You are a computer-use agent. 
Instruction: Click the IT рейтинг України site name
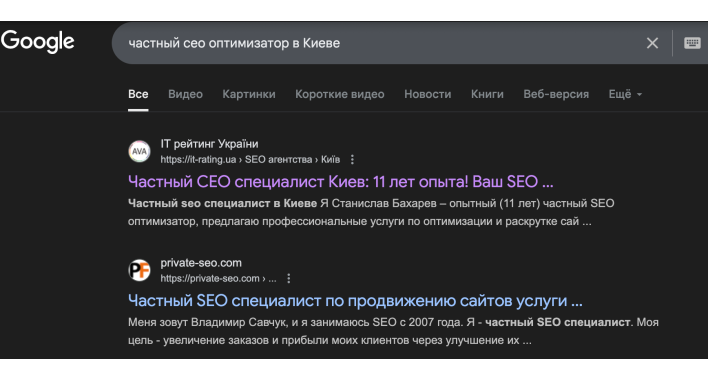coord(210,144)
